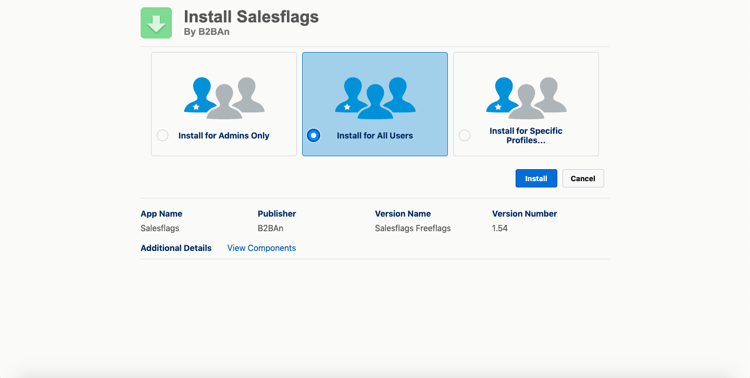Select the Install for Specific Profiles radio button

coord(464,135)
